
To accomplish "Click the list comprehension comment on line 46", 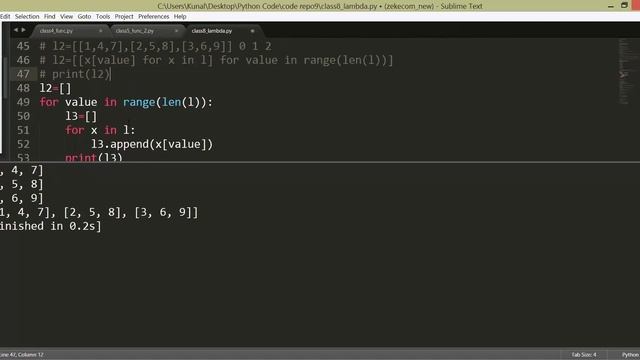I will [x=216, y=60].
